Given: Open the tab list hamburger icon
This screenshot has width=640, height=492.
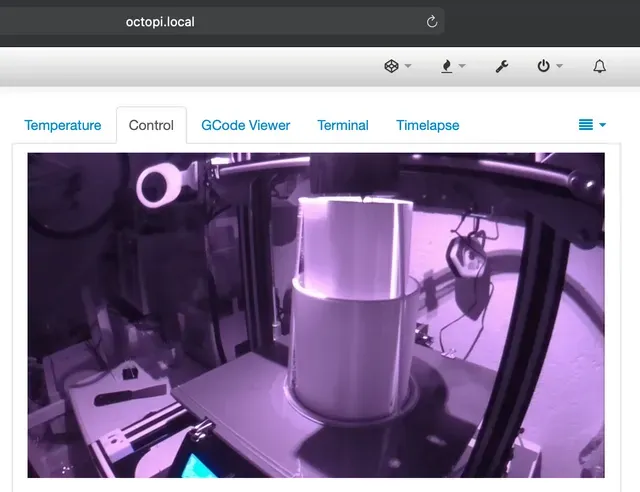Looking at the screenshot, I should click(586, 125).
